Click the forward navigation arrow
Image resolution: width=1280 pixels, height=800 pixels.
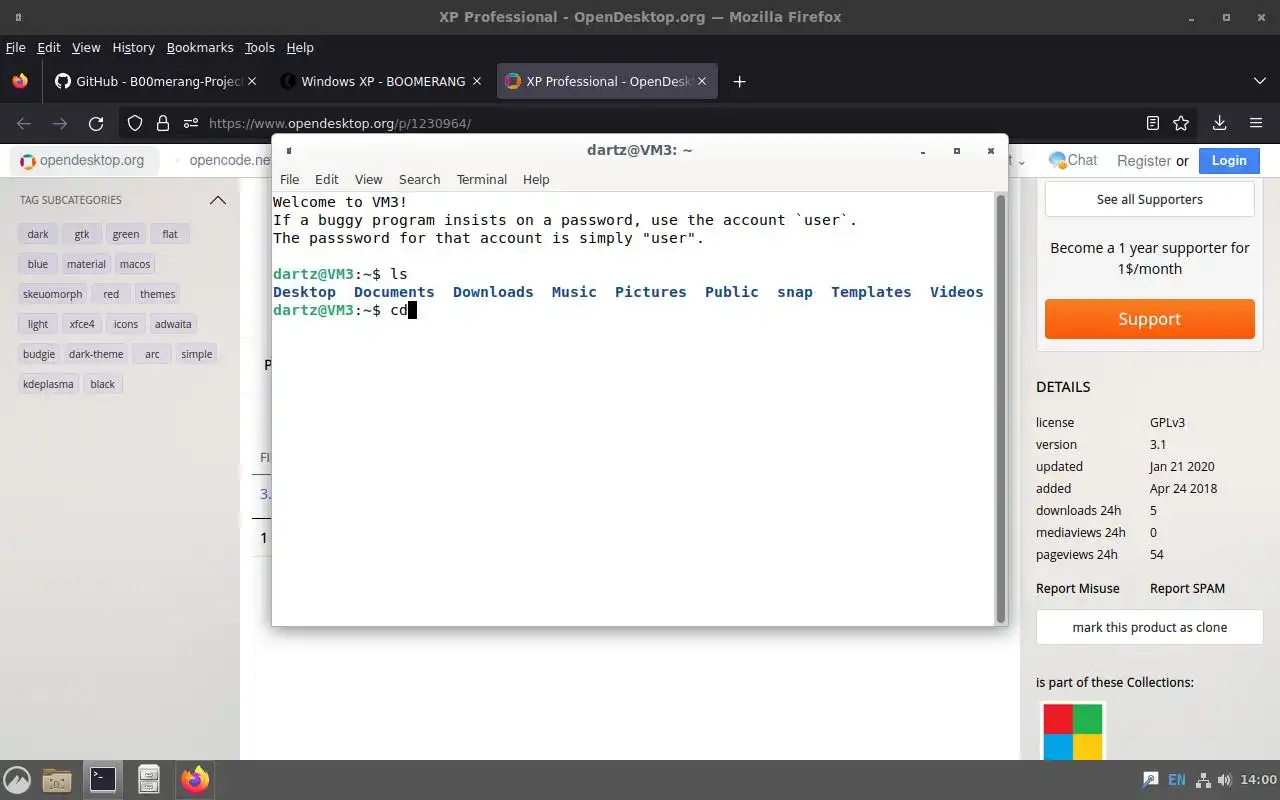[60, 123]
